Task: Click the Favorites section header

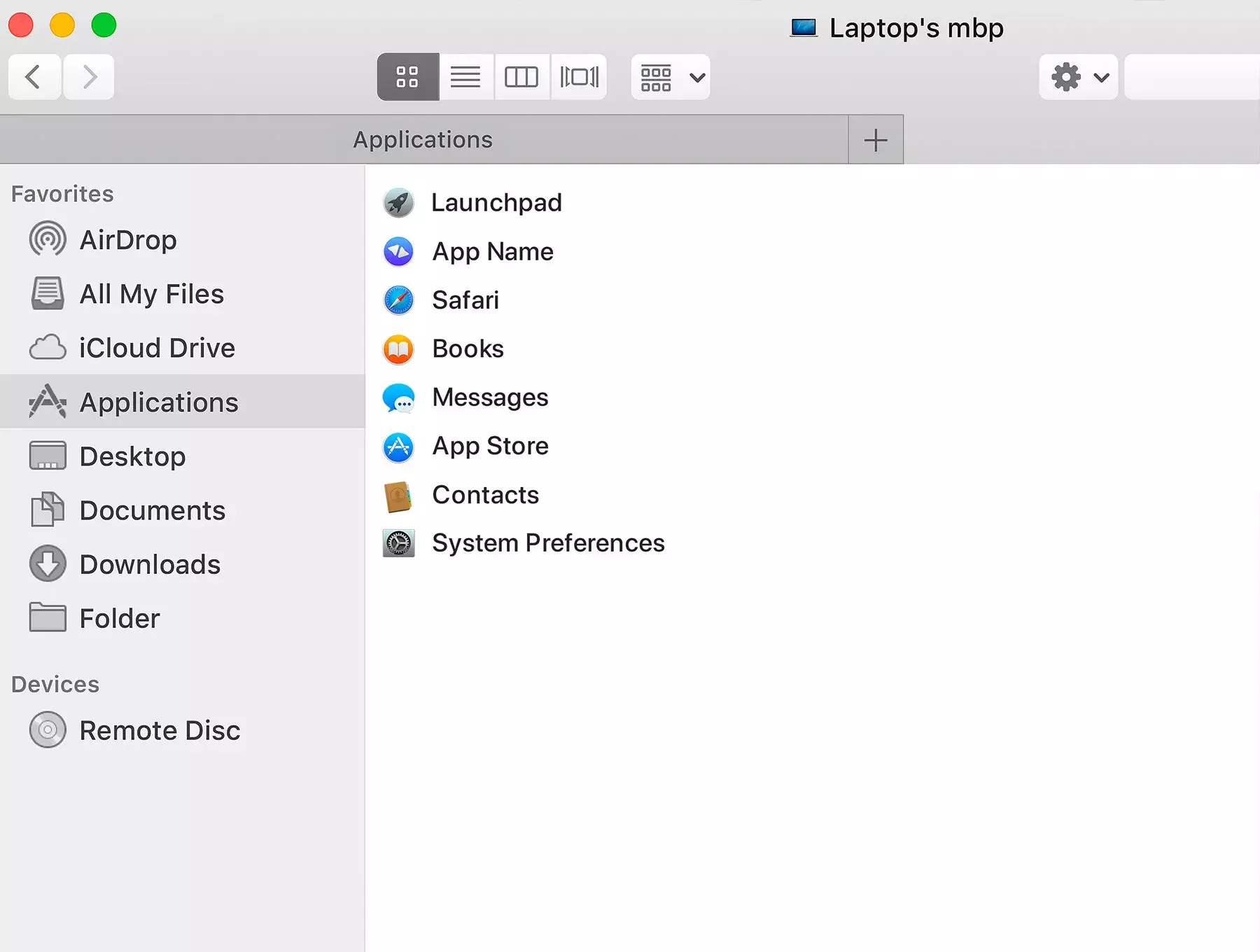Action: coord(62,194)
